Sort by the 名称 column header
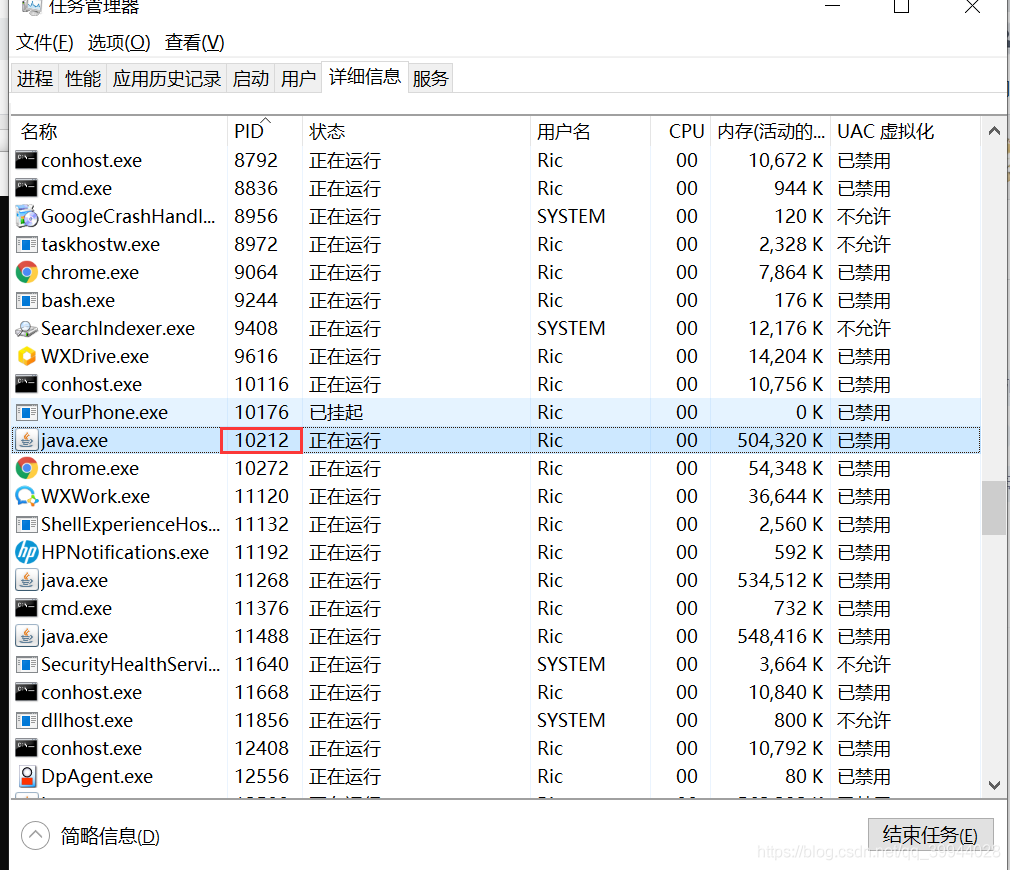This screenshot has height=870, width=1010. coord(120,131)
